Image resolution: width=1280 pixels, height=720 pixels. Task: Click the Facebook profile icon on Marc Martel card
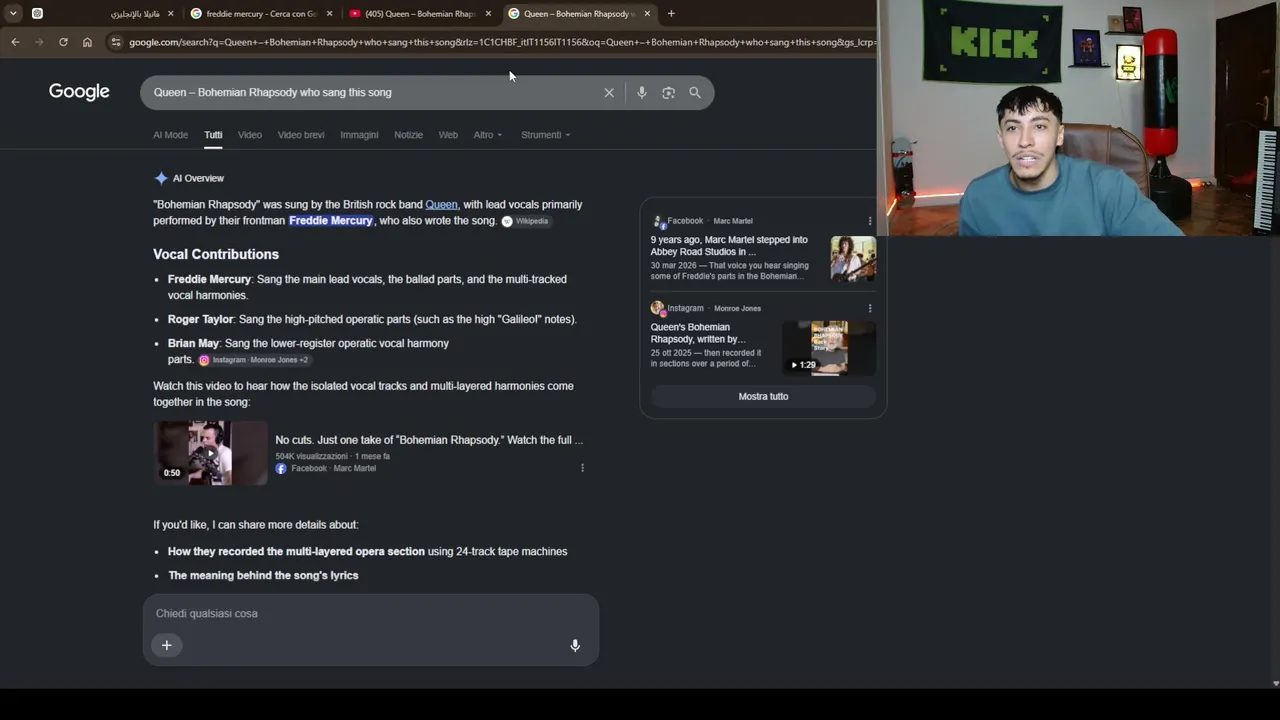[x=658, y=221]
